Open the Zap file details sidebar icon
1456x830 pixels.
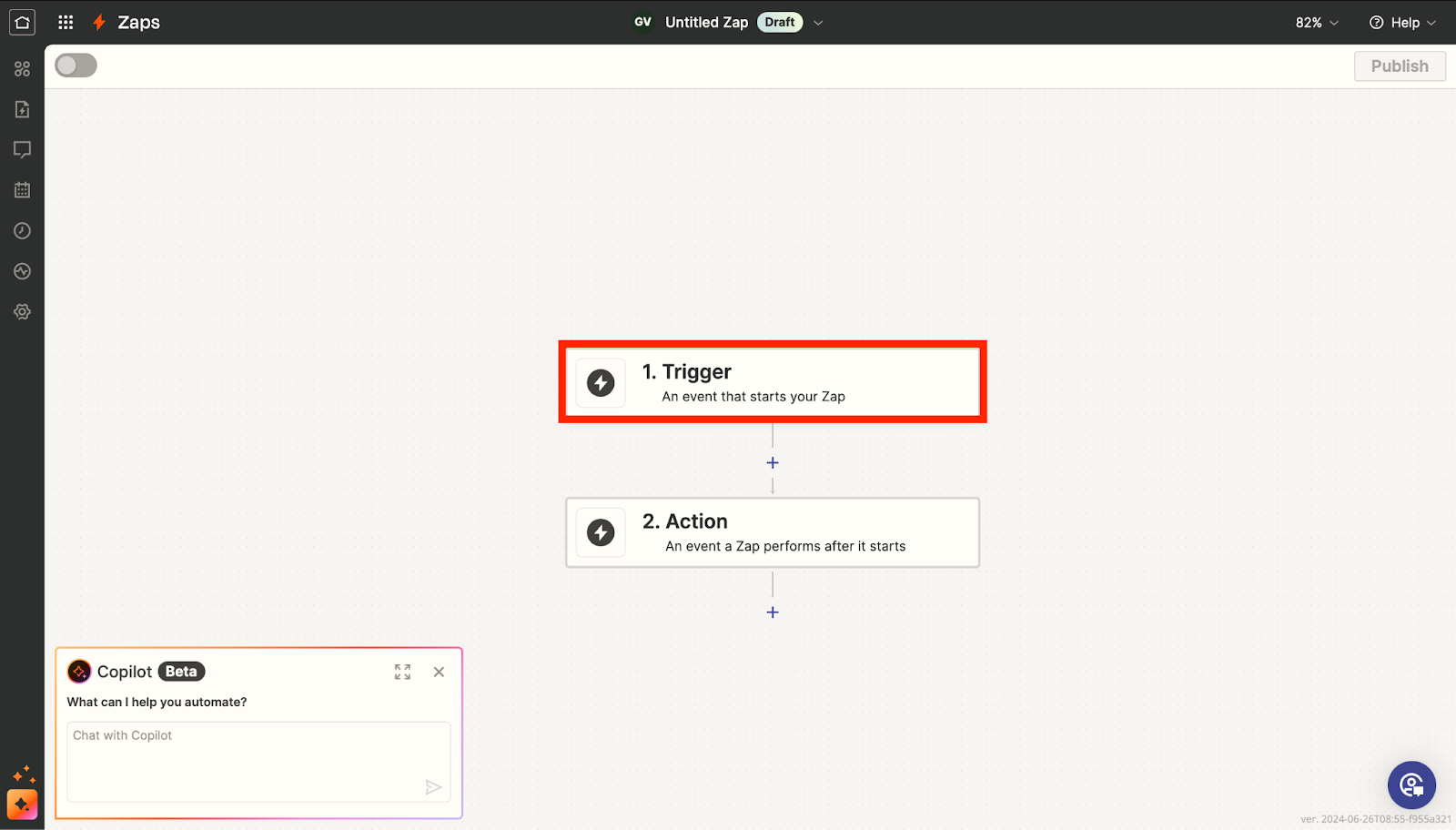(x=22, y=109)
